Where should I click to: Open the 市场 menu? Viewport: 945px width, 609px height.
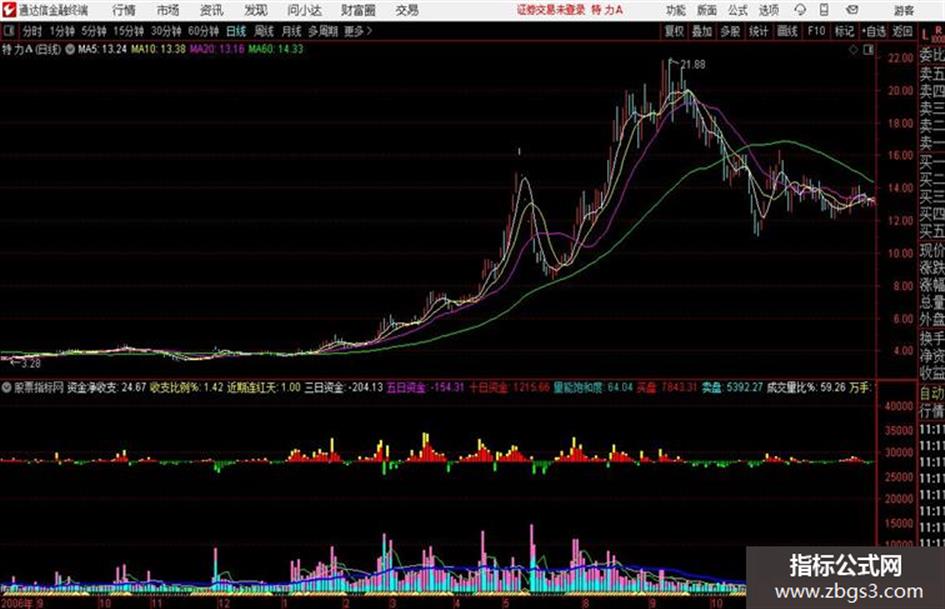pyautogui.click(x=168, y=10)
